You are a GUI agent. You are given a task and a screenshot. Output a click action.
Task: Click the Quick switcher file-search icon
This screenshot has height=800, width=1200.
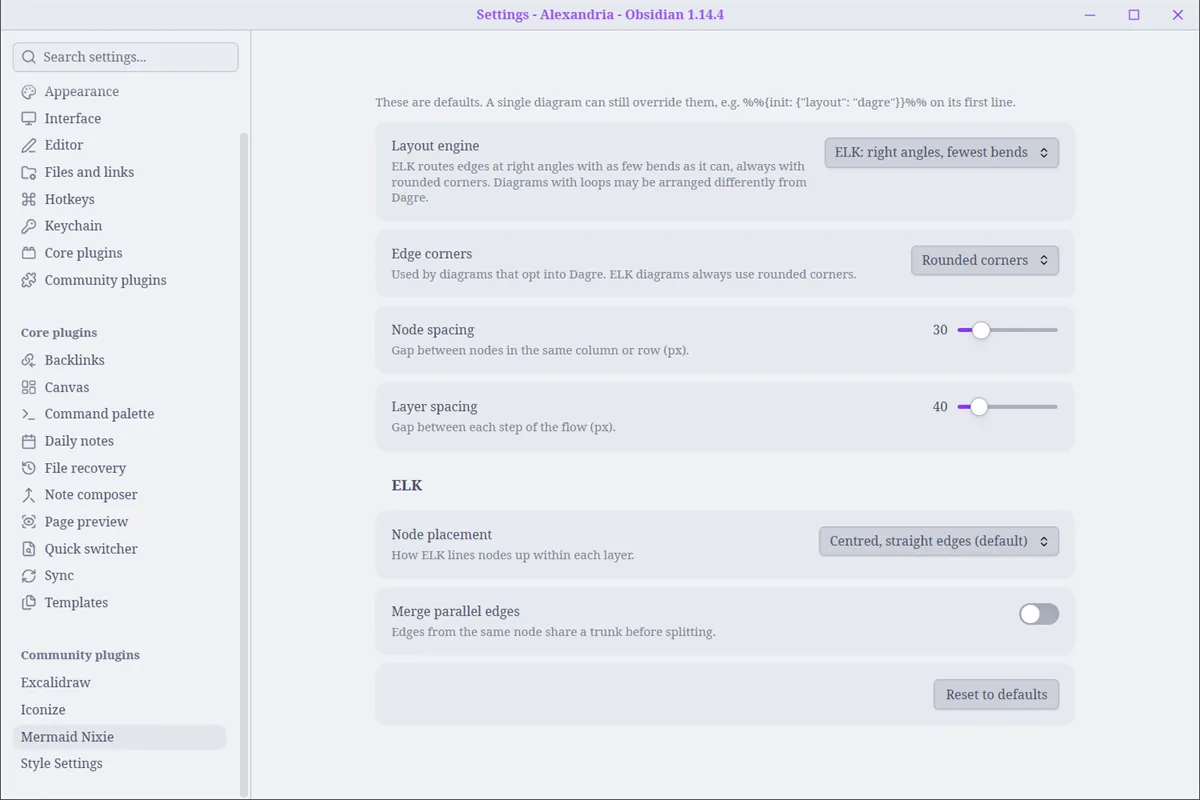[29, 550]
